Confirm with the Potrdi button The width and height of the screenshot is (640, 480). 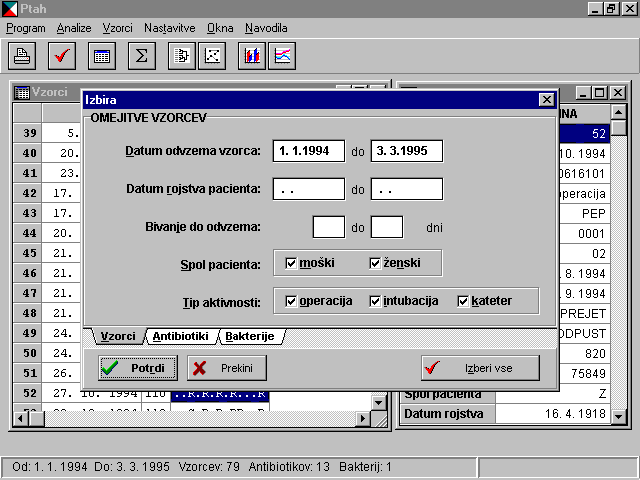[x=138, y=368]
